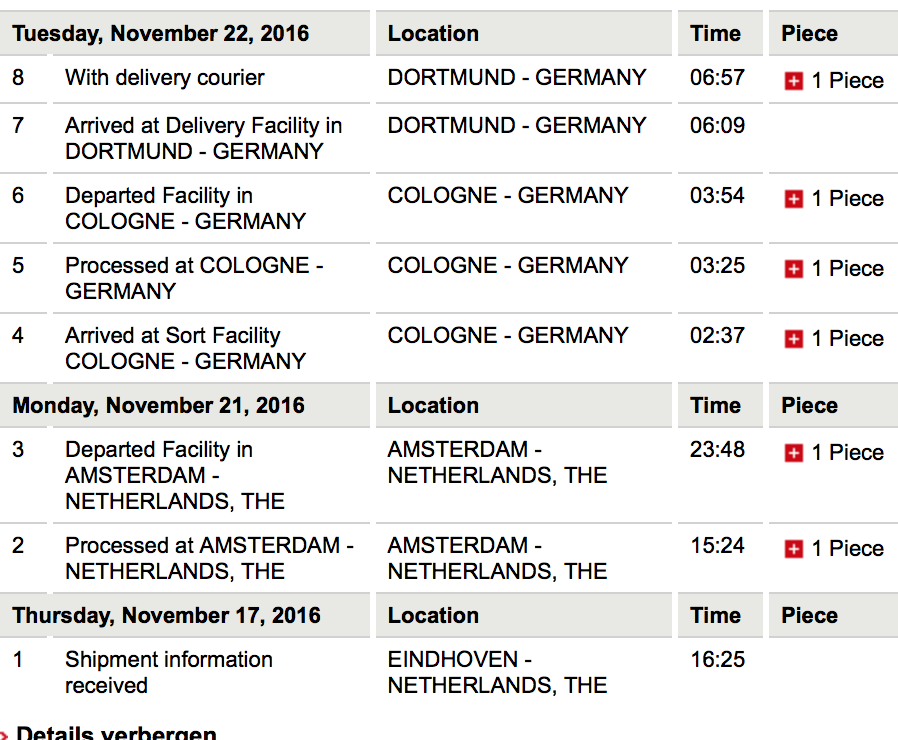Expand piece info for Processed at COLOGNE
This screenshot has width=898, height=740.
[794, 270]
